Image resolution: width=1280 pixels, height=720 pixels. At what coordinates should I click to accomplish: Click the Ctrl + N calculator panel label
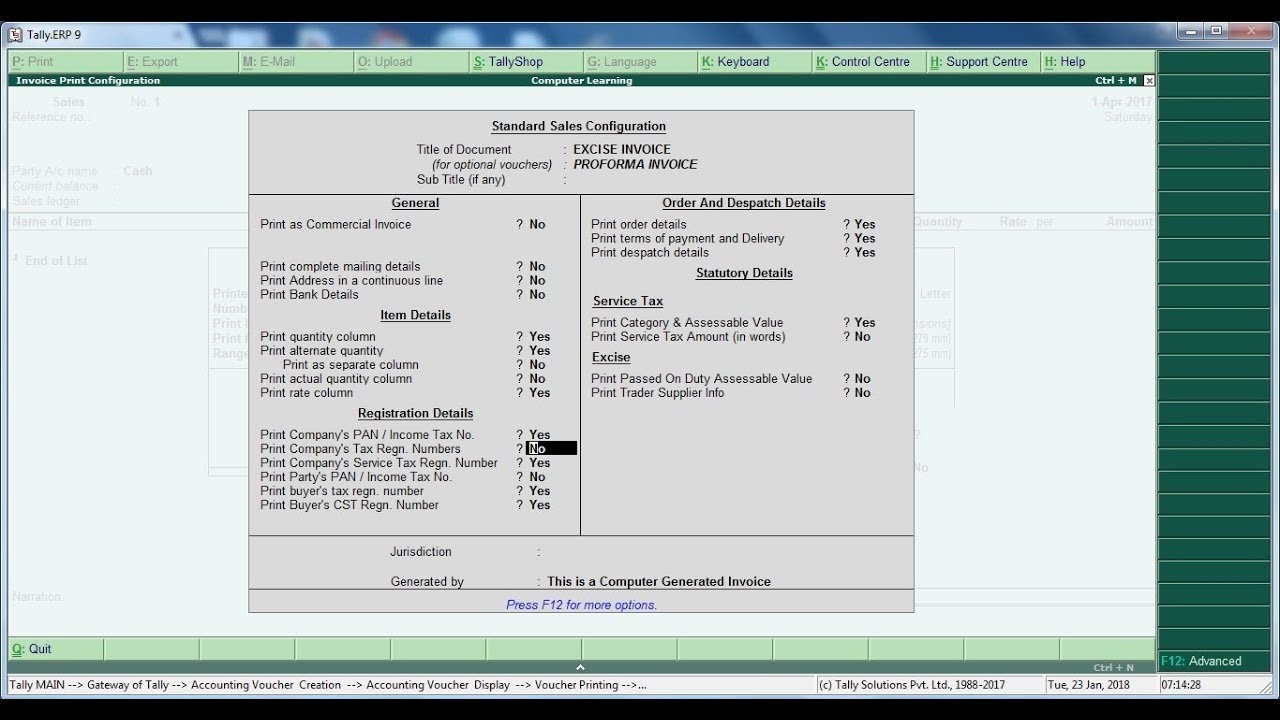[1114, 667]
